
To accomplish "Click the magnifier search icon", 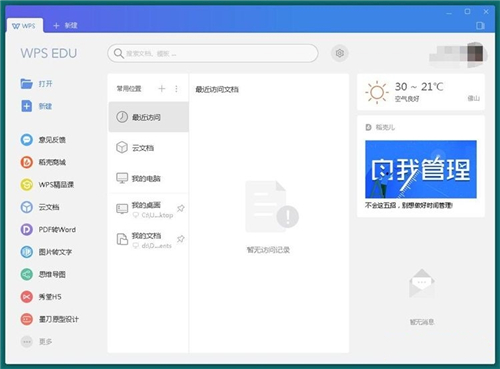I will 118,53.
